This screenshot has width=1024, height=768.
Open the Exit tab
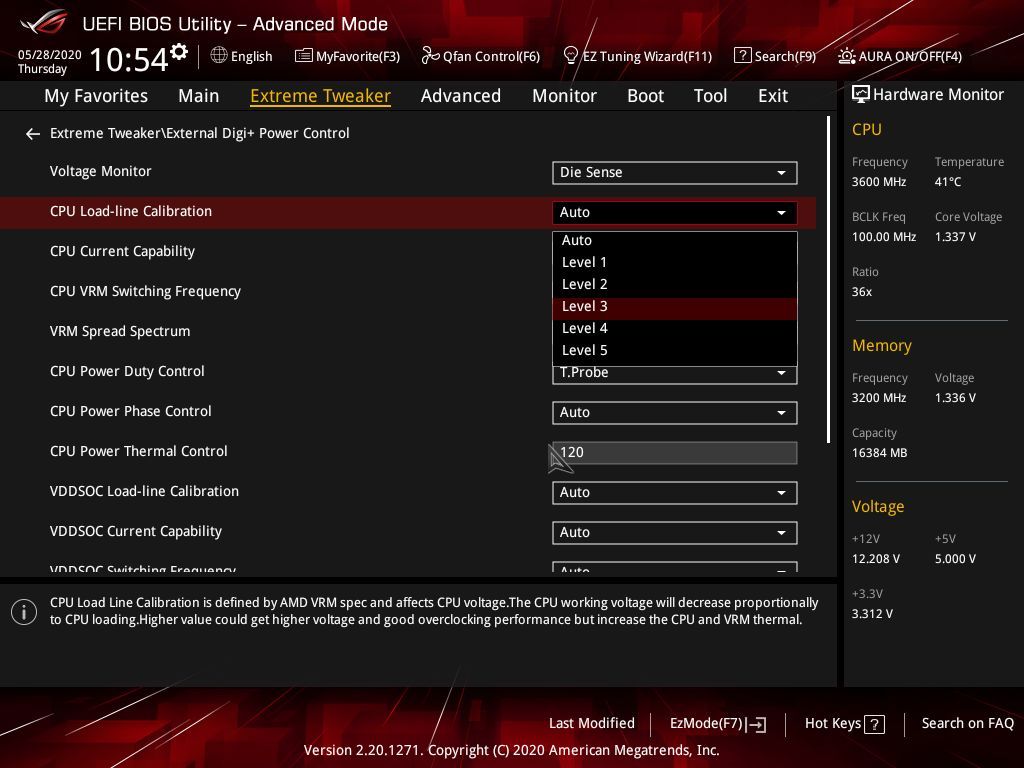point(773,96)
